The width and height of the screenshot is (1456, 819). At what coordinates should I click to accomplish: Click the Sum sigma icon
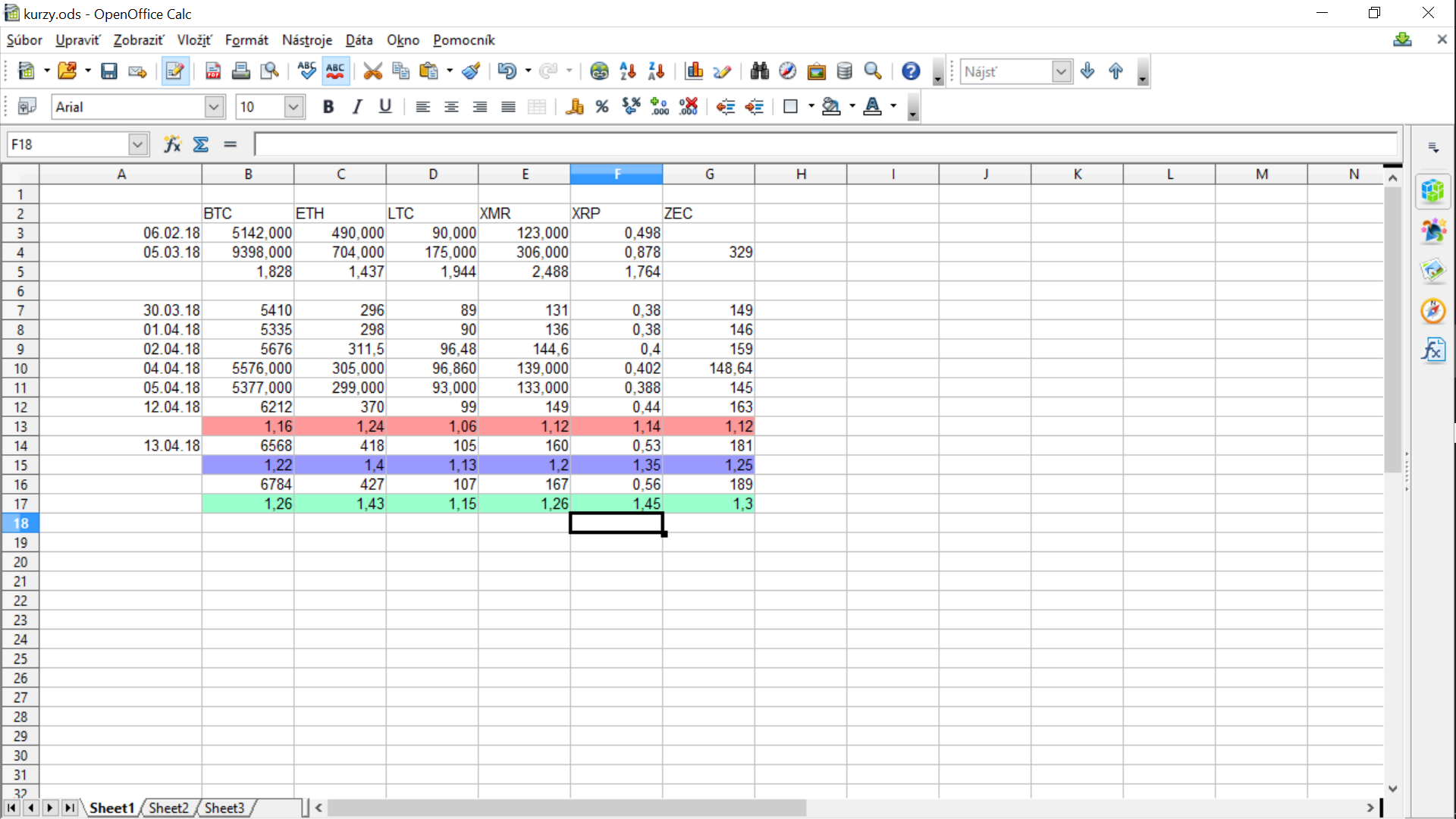[x=201, y=144]
